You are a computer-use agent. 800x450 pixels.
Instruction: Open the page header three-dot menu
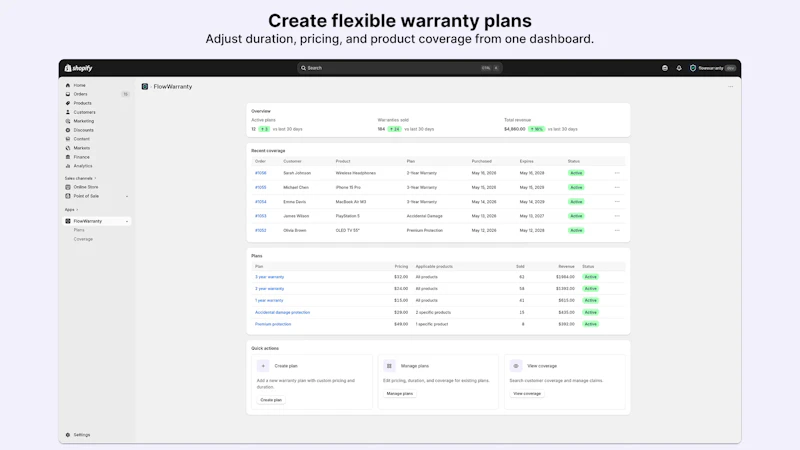pos(731,87)
